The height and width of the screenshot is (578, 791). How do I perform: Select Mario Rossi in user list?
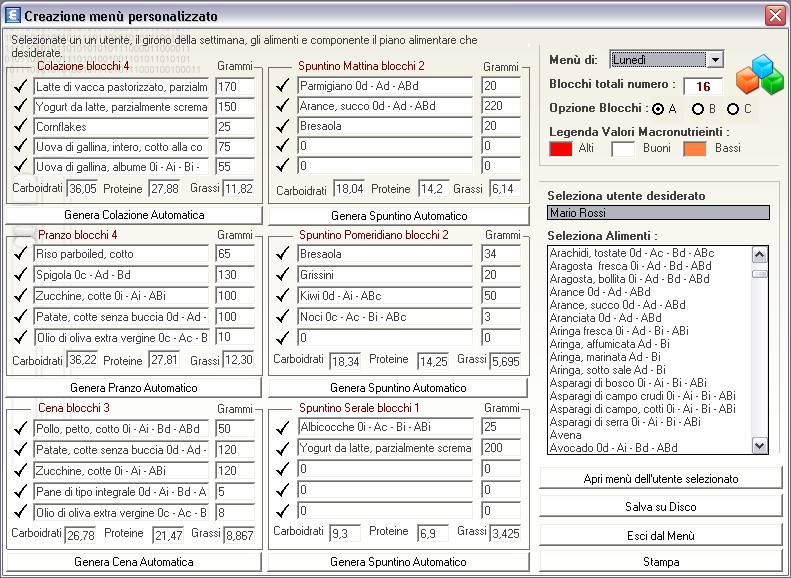658,213
